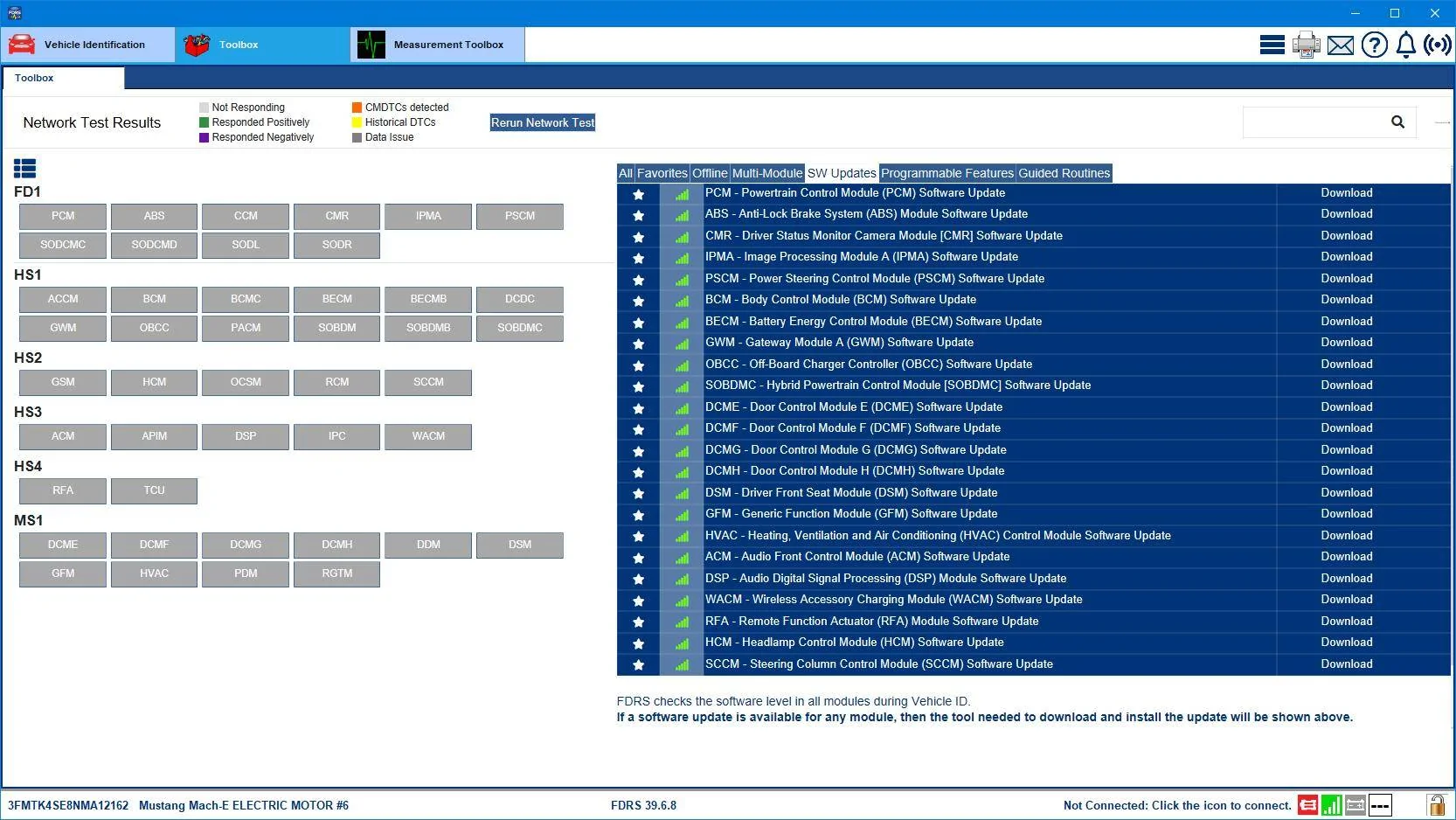The height and width of the screenshot is (820, 1456).
Task: Select the SODCMC module button
Action: pos(63,245)
